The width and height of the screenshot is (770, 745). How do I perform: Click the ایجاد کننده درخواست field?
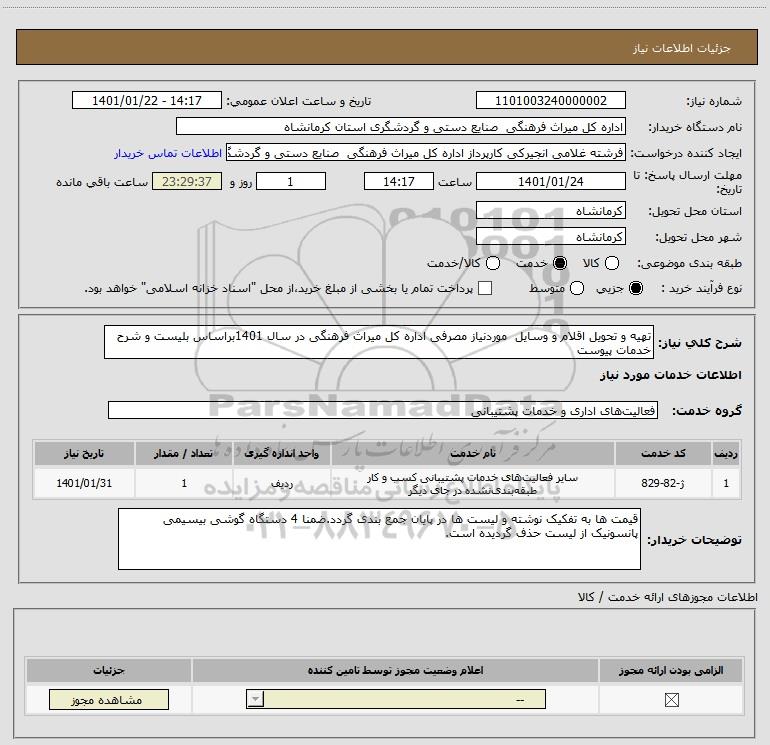pyautogui.click(x=426, y=153)
